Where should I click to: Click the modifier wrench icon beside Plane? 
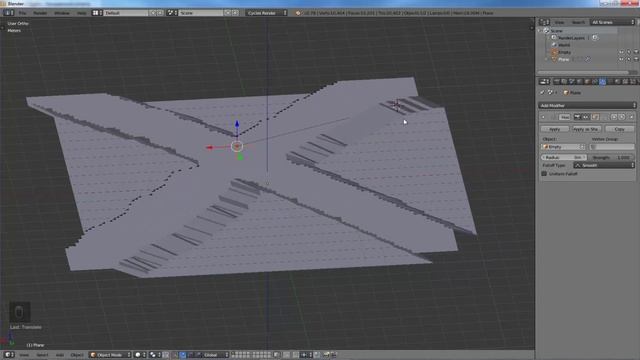click(x=588, y=60)
